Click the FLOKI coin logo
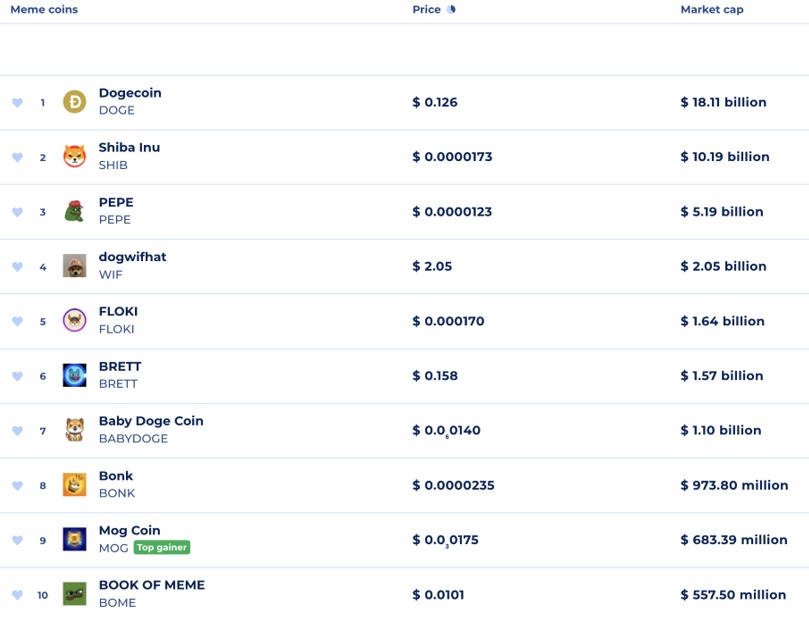Screen dimensions: 809x619 pos(75,321)
